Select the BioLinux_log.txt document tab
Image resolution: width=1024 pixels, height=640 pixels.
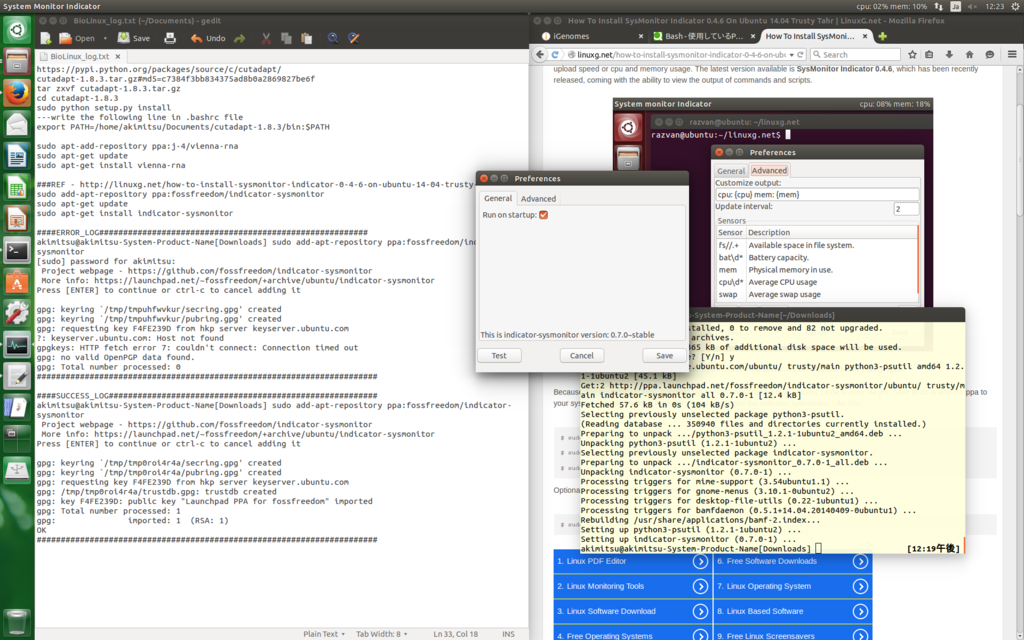pyautogui.click(x=80, y=57)
